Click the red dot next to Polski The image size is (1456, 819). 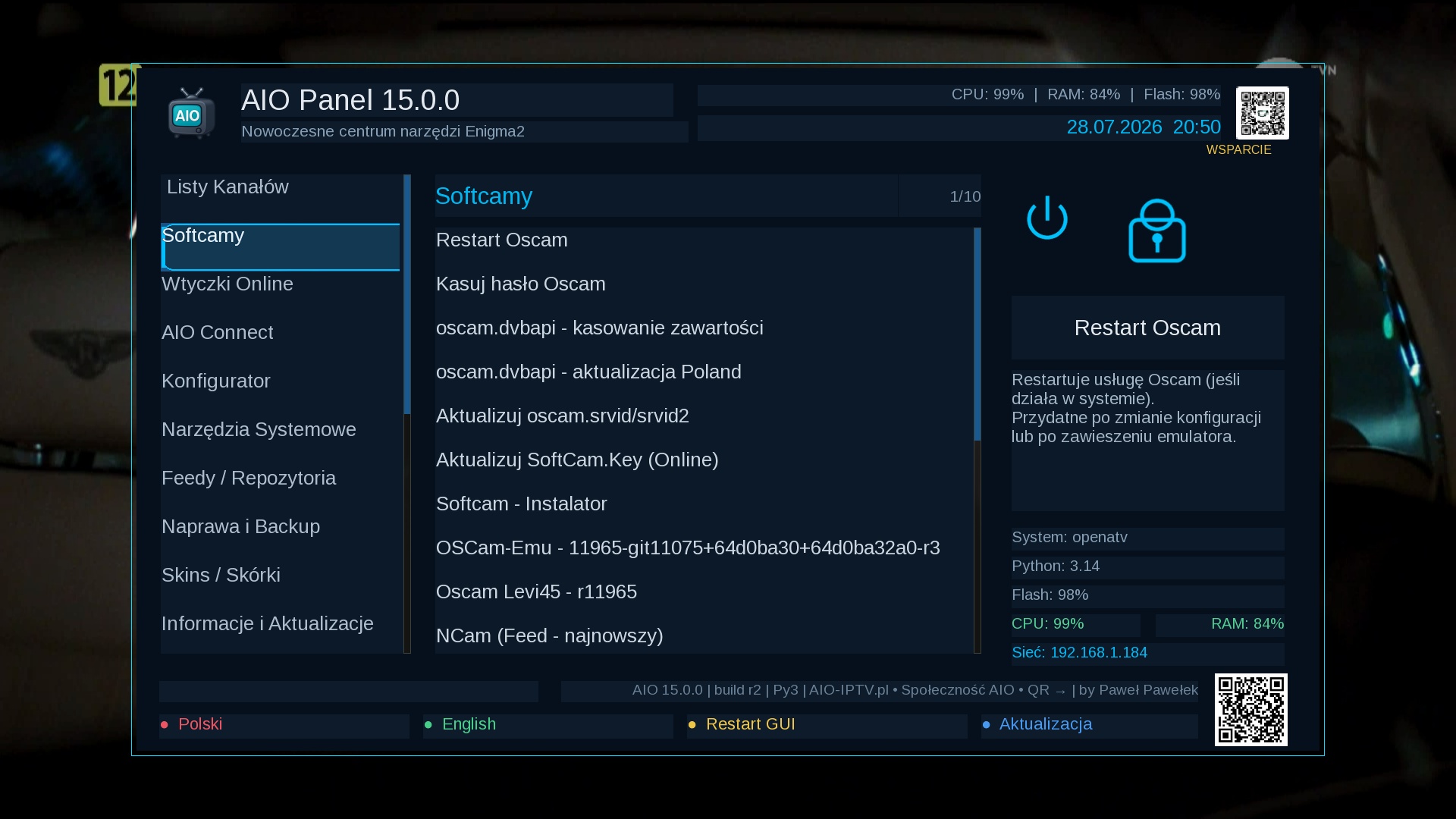pyautogui.click(x=165, y=725)
